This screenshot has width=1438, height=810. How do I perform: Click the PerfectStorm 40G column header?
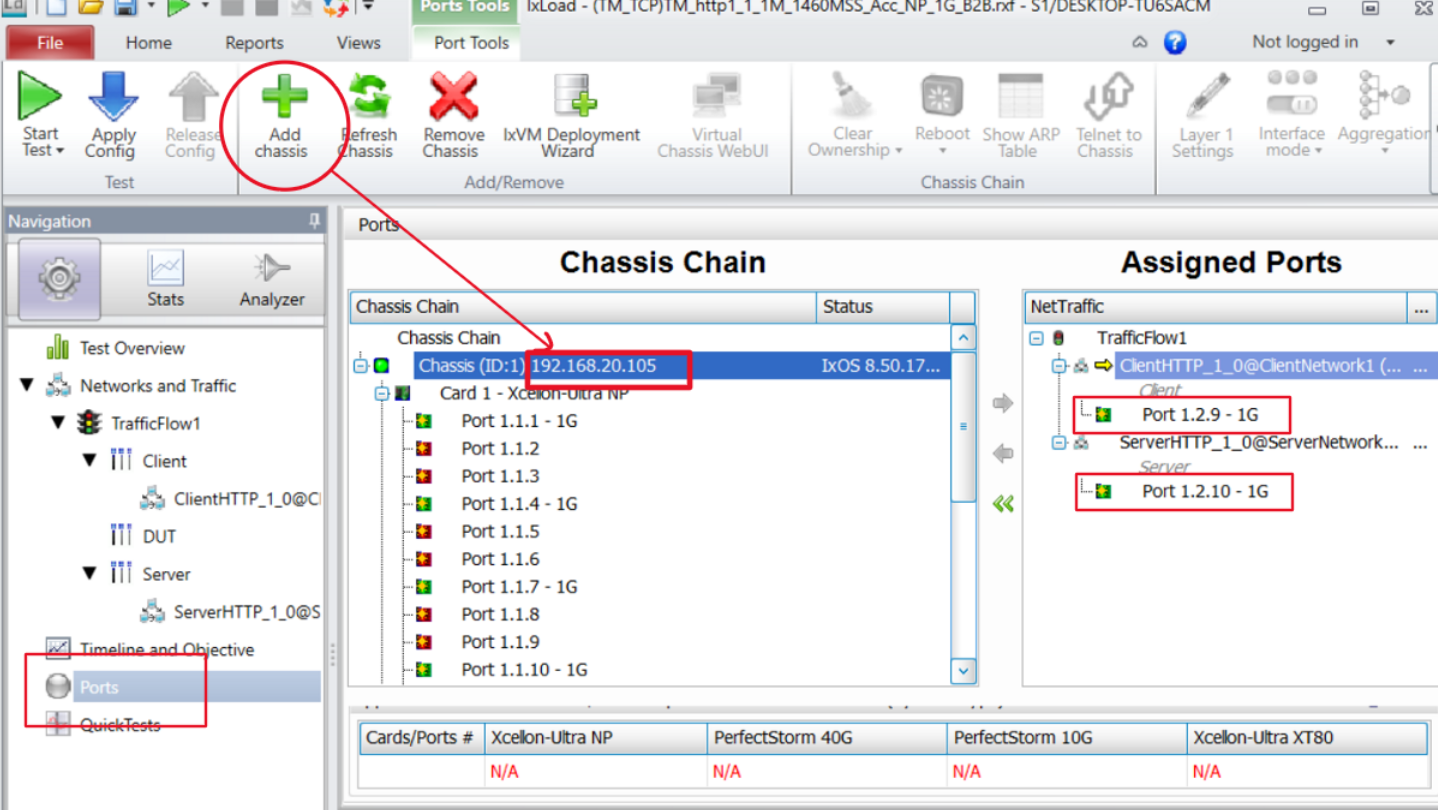point(825,738)
